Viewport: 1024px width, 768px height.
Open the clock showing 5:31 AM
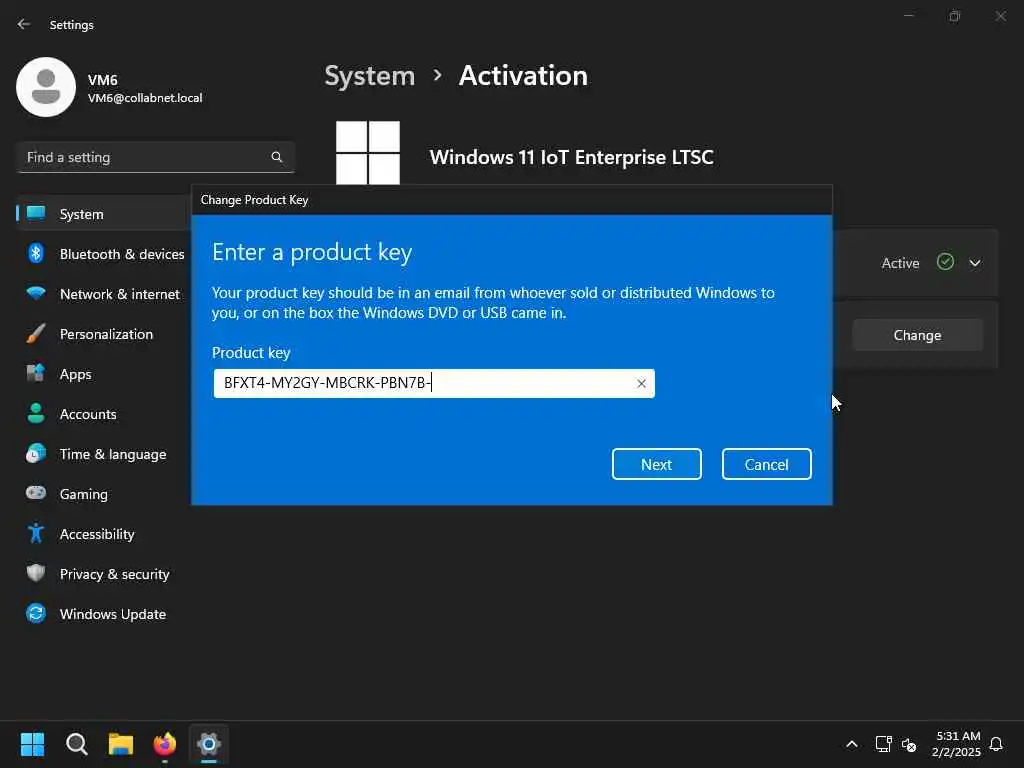pos(956,744)
